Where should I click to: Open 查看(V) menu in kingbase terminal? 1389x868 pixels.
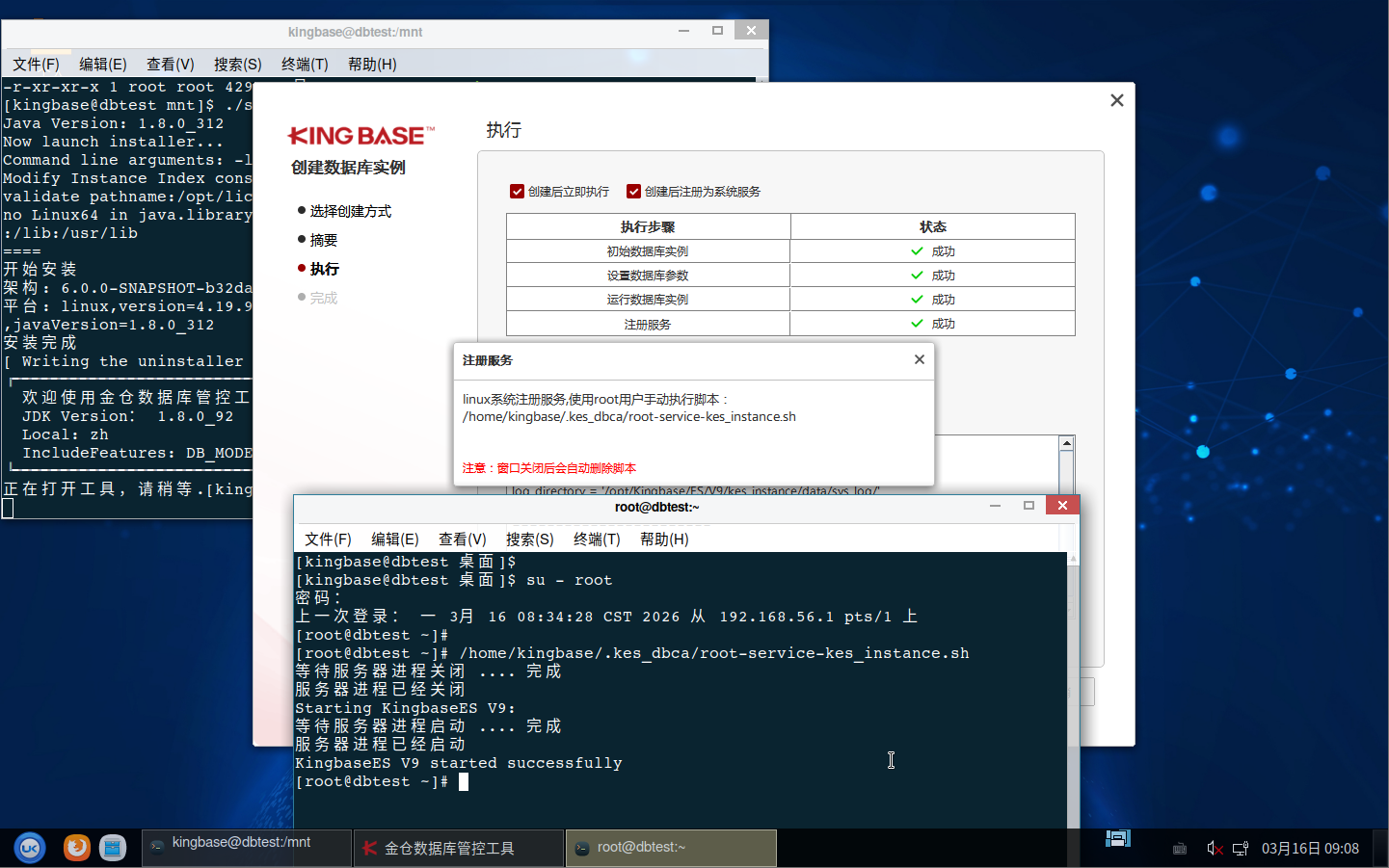point(171,65)
